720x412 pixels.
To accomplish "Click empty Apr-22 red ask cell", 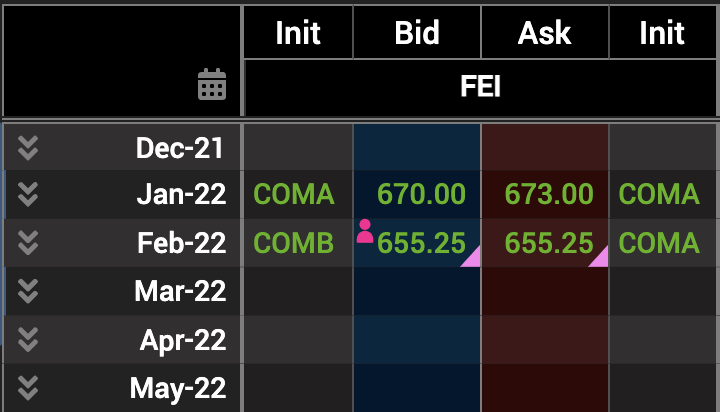I will click(545, 340).
